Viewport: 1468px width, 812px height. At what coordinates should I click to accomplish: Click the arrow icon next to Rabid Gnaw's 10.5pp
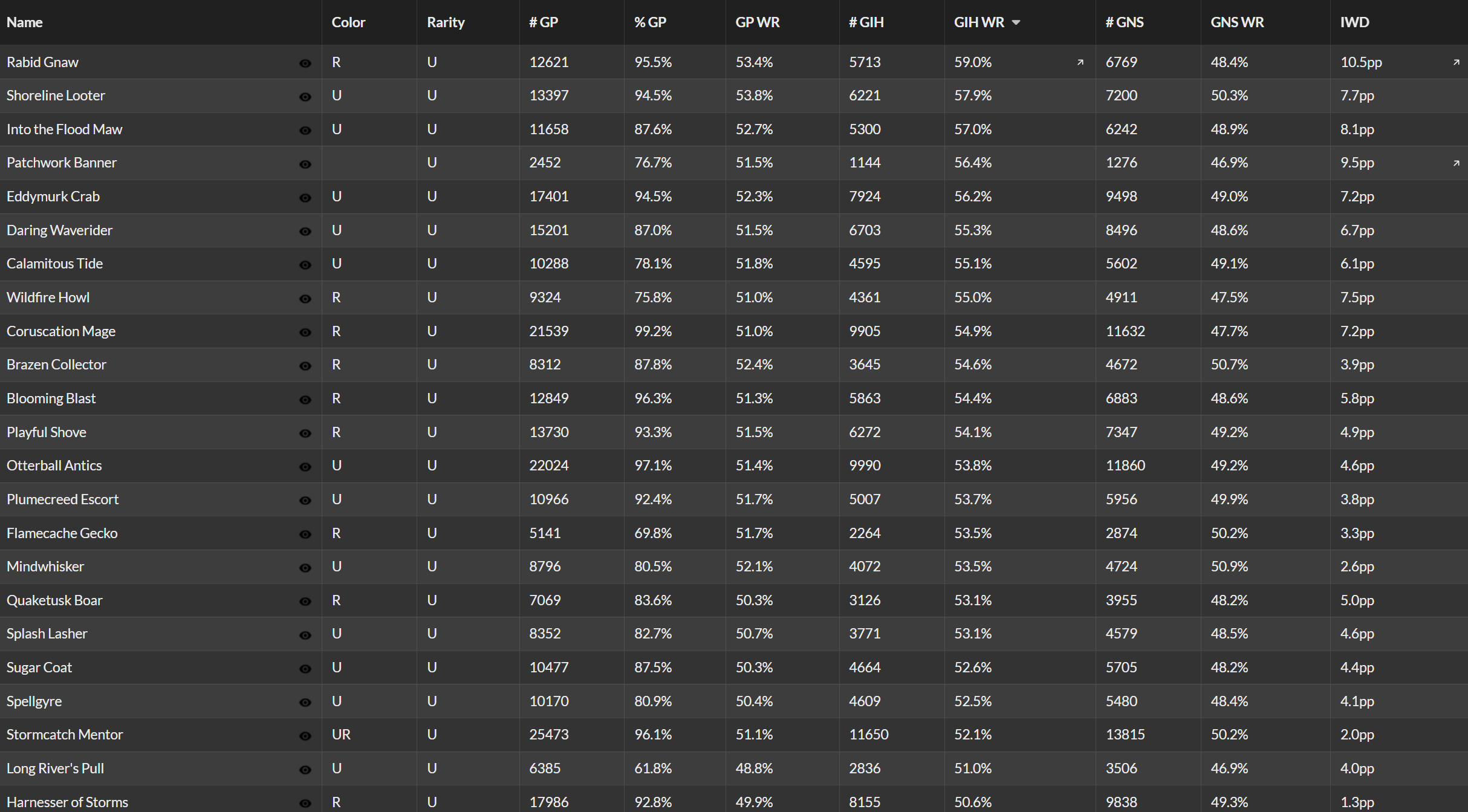[1457, 62]
